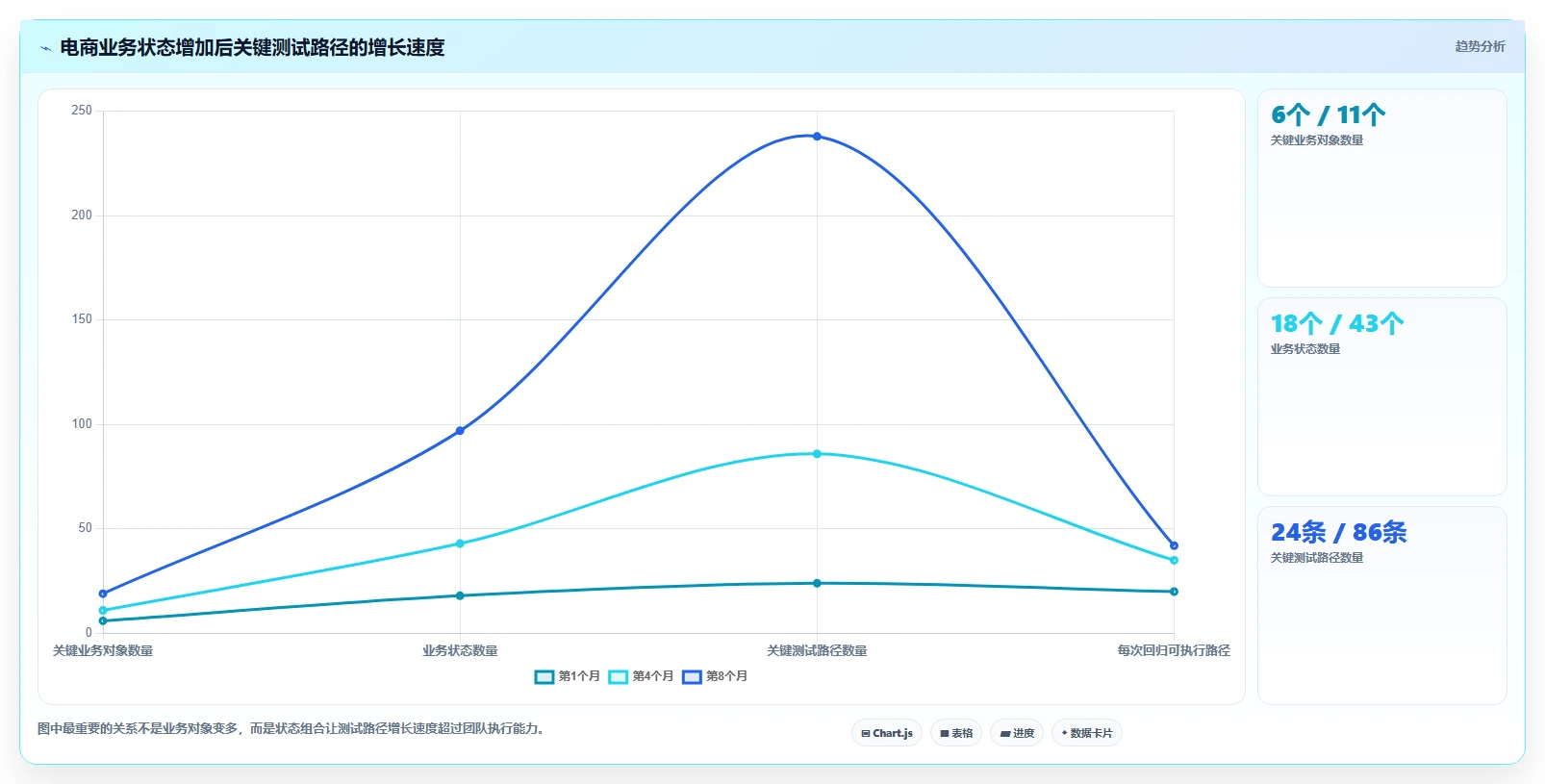Click the 关键测试路径数量 x-axis label
Viewport: 1545px width, 784px height.
[x=817, y=651]
